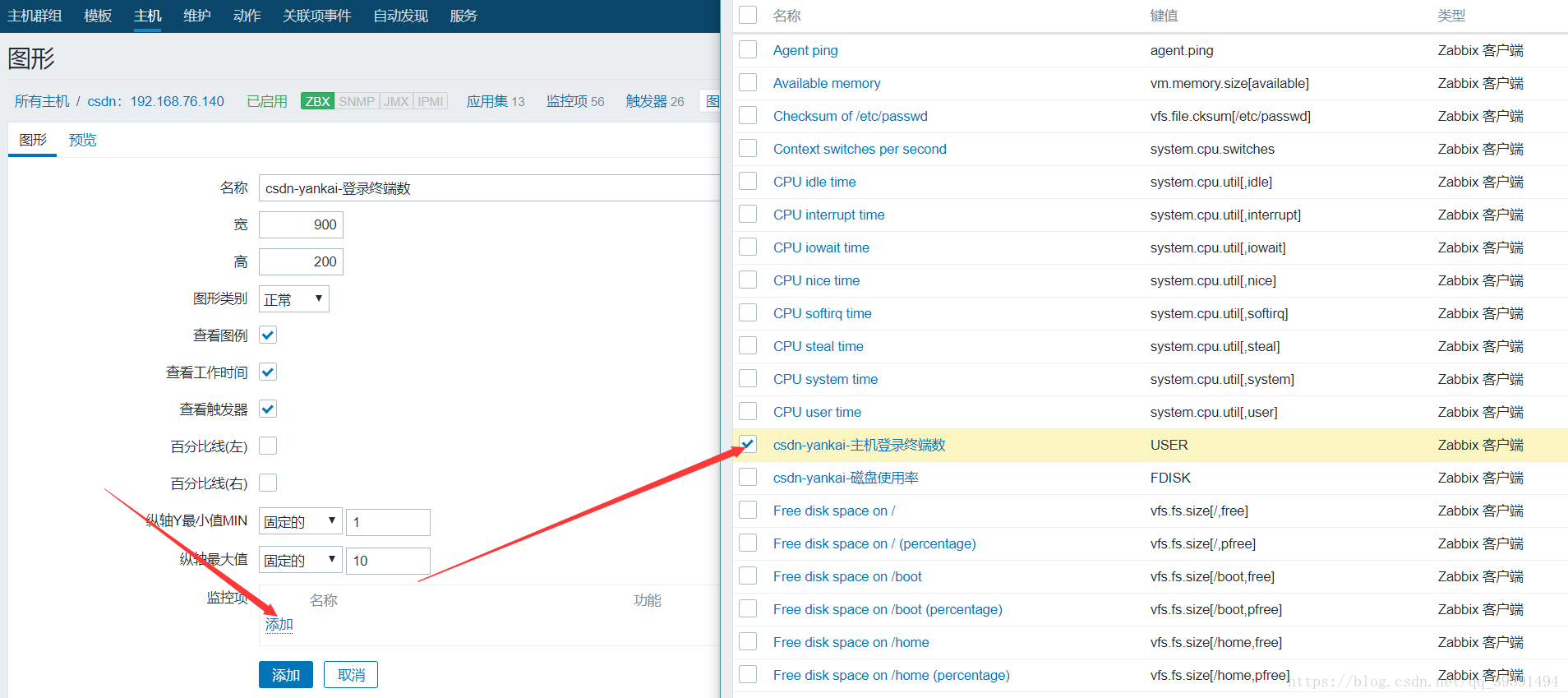
Task: Open Context switches per second item
Action: click(860, 149)
